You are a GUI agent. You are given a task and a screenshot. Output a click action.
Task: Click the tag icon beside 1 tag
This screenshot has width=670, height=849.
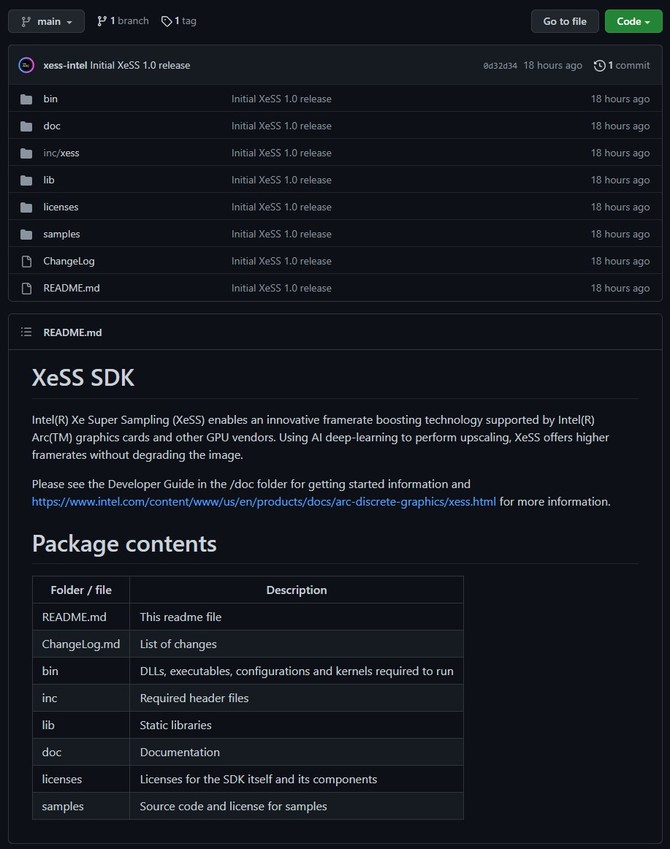click(x=166, y=21)
